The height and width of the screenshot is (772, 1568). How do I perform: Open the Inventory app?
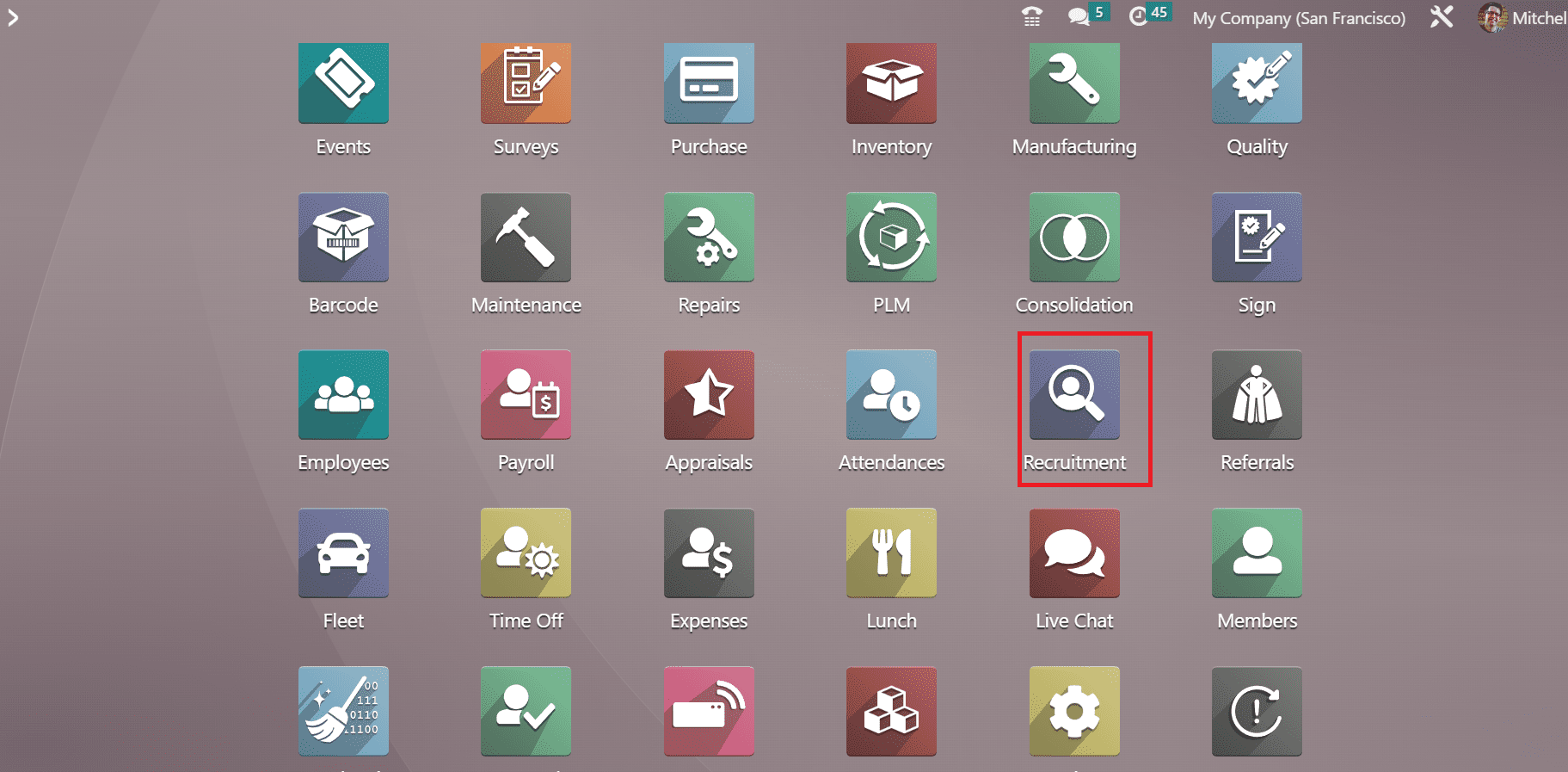tap(891, 83)
